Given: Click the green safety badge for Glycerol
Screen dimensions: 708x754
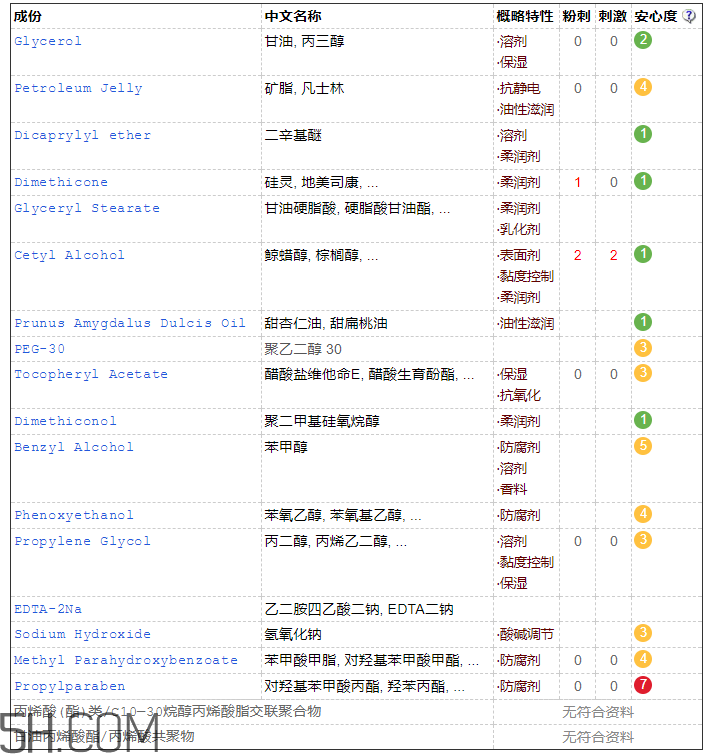Looking at the screenshot, I should click(643, 41).
